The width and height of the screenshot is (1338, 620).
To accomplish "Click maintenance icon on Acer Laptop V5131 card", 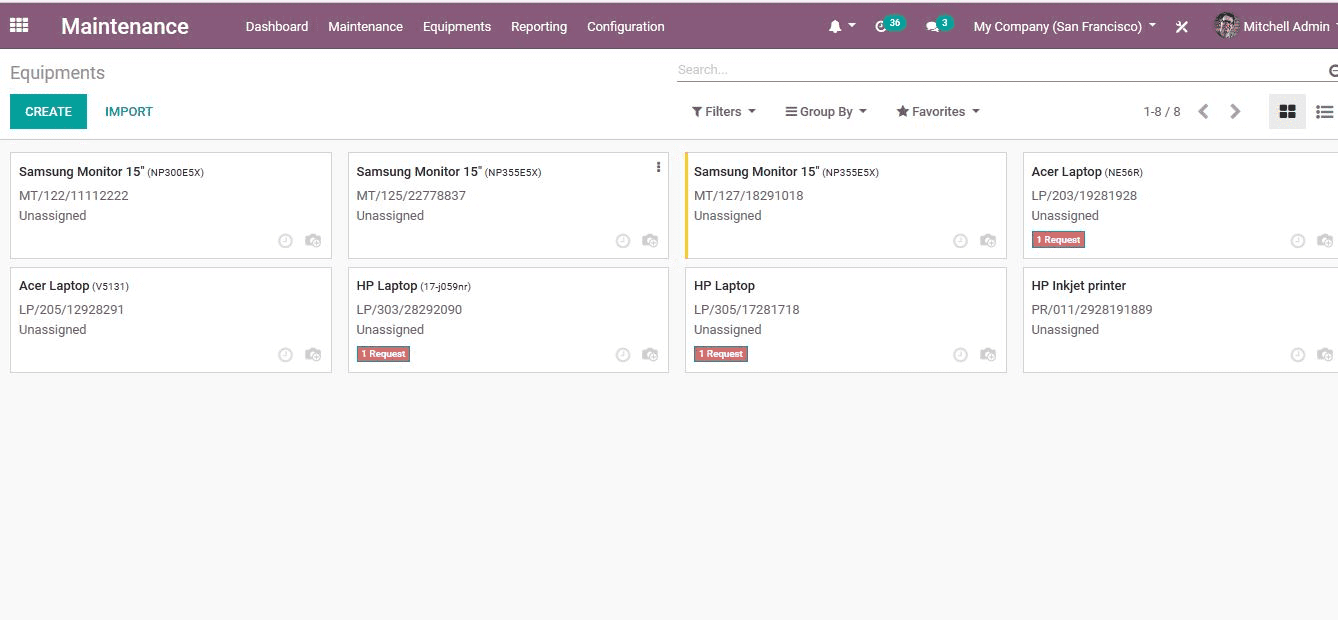I will pos(313,355).
